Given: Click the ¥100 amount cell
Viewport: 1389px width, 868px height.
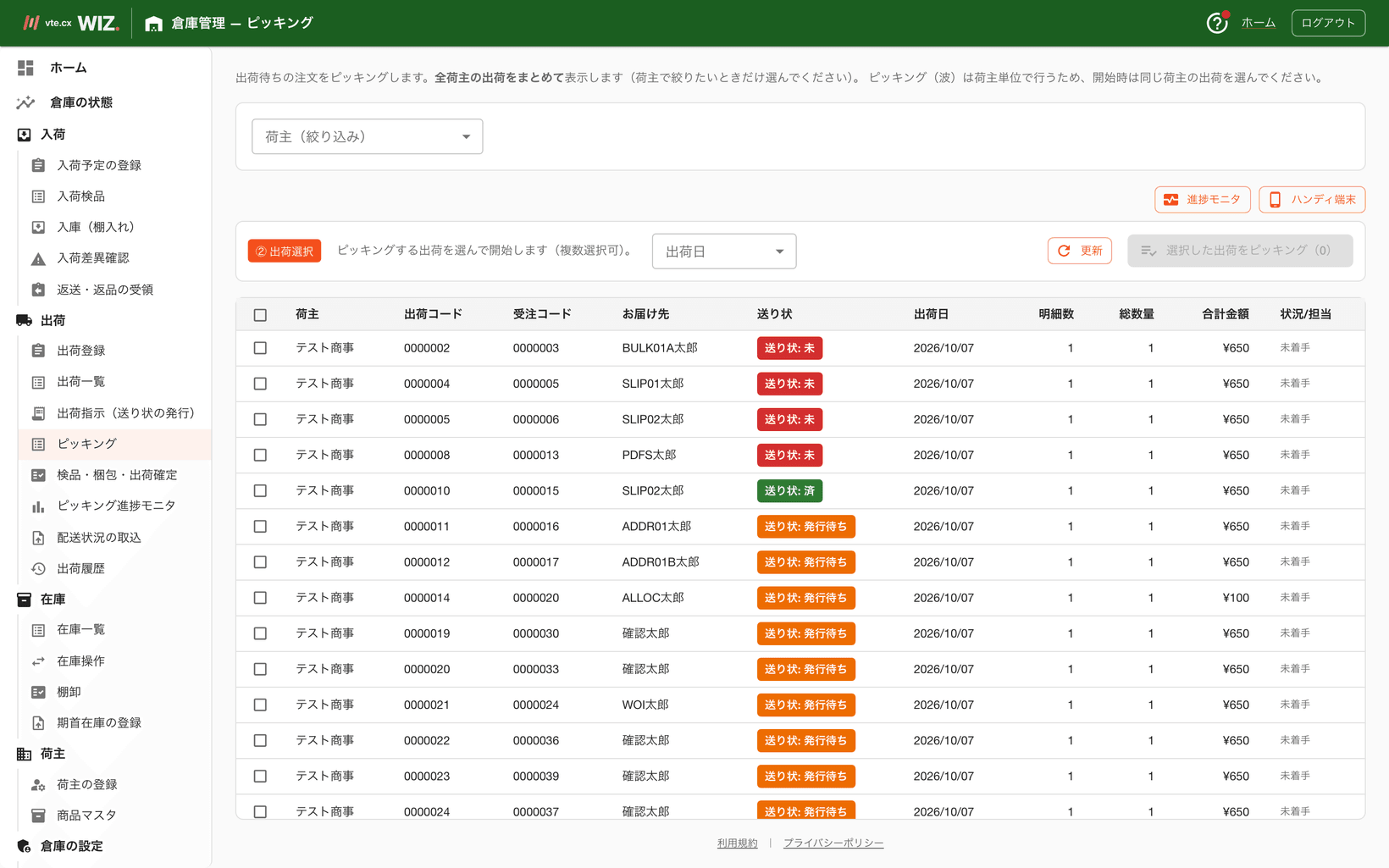Looking at the screenshot, I should (x=1236, y=598).
